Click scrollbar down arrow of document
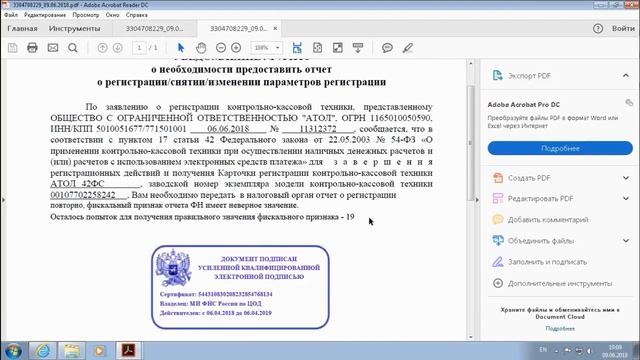The height and width of the screenshot is (360, 640). click(x=471, y=337)
